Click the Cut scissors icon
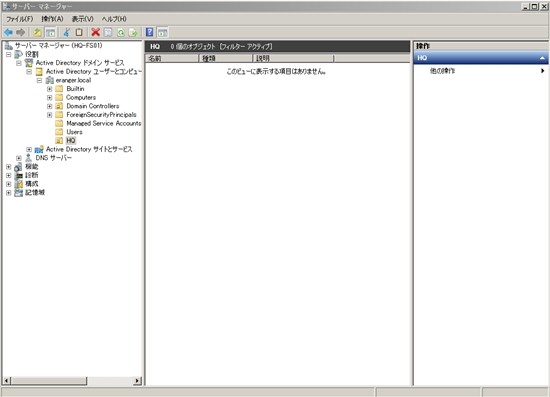Image resolution: width=550 pixels, height=397 pixels. (66, 33)
